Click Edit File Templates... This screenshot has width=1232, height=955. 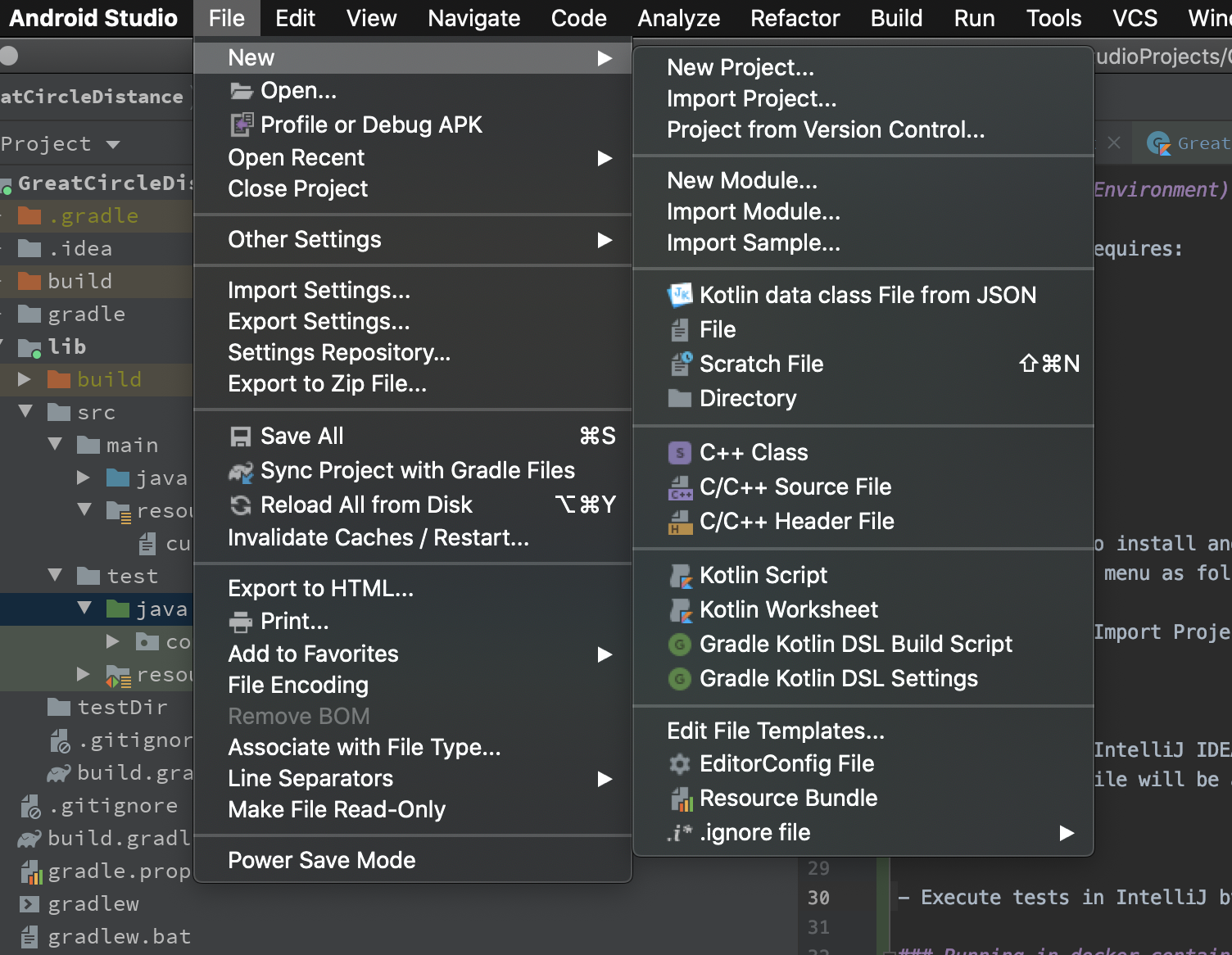tap(776, 731)
